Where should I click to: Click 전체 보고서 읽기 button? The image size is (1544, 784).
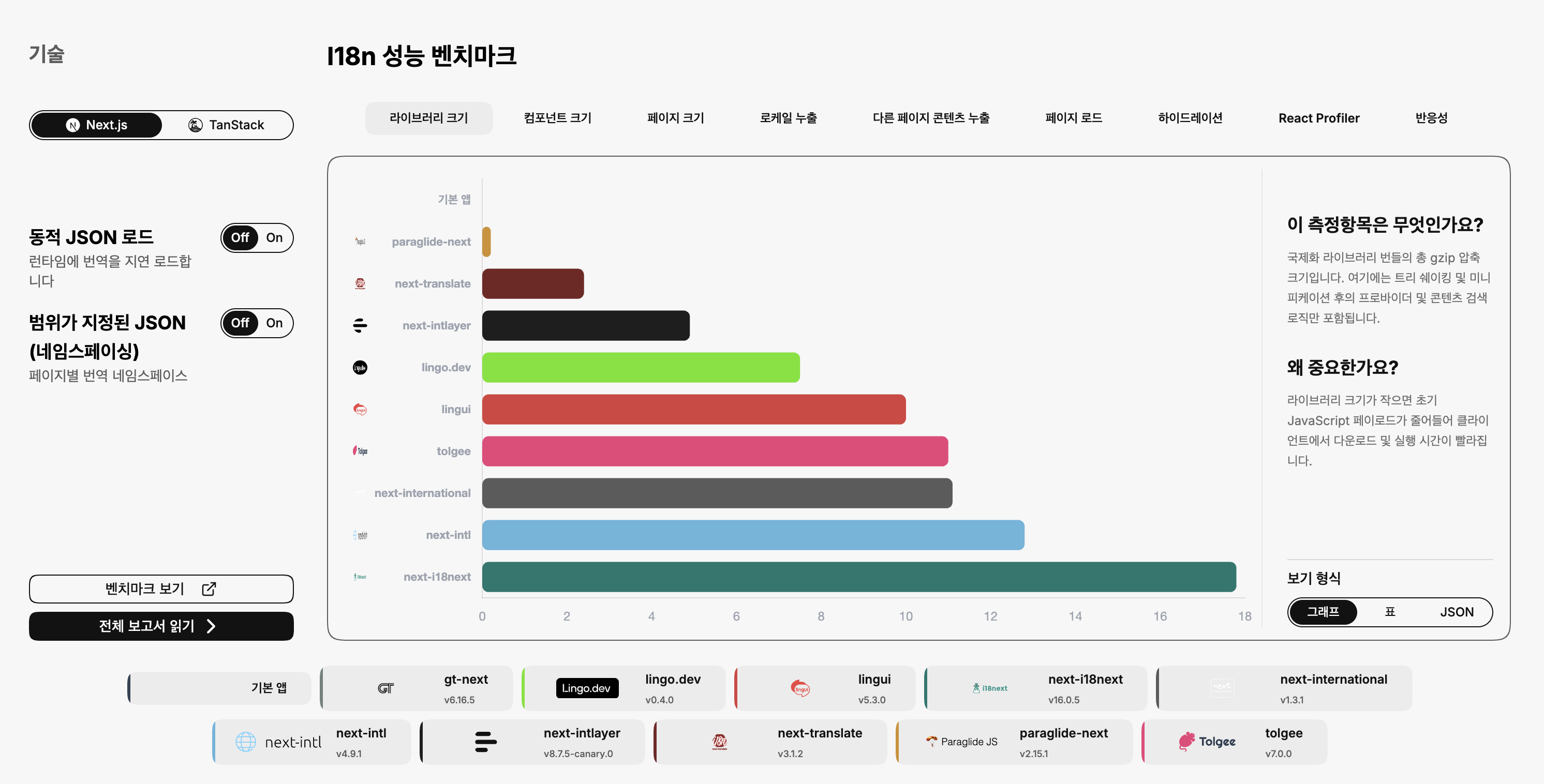coord(160,626)
